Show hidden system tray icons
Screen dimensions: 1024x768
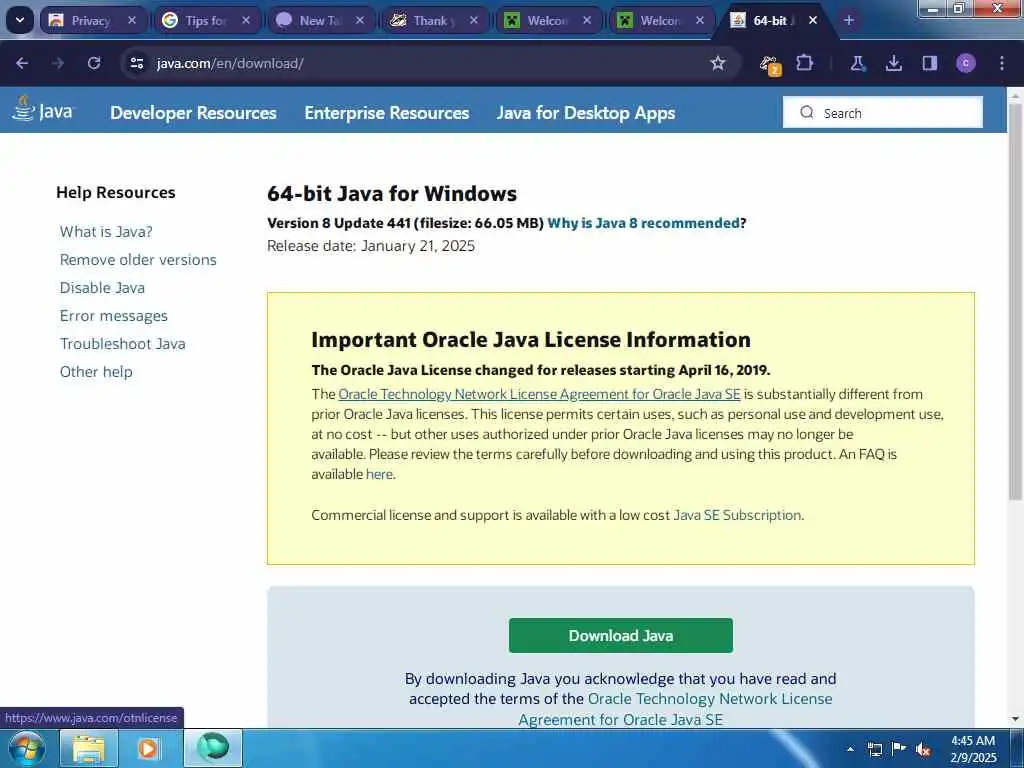click(x=850, y=749)
